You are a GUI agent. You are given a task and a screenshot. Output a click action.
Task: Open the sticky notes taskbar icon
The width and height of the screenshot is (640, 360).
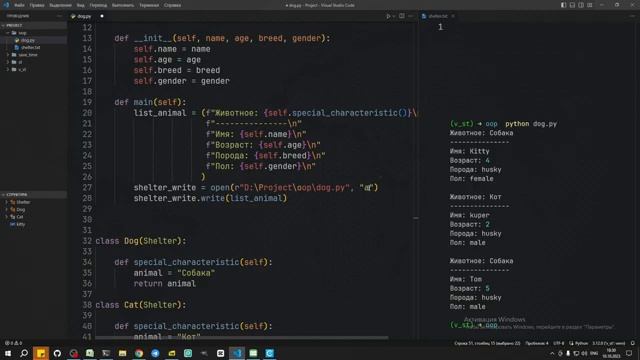(41, 353)
